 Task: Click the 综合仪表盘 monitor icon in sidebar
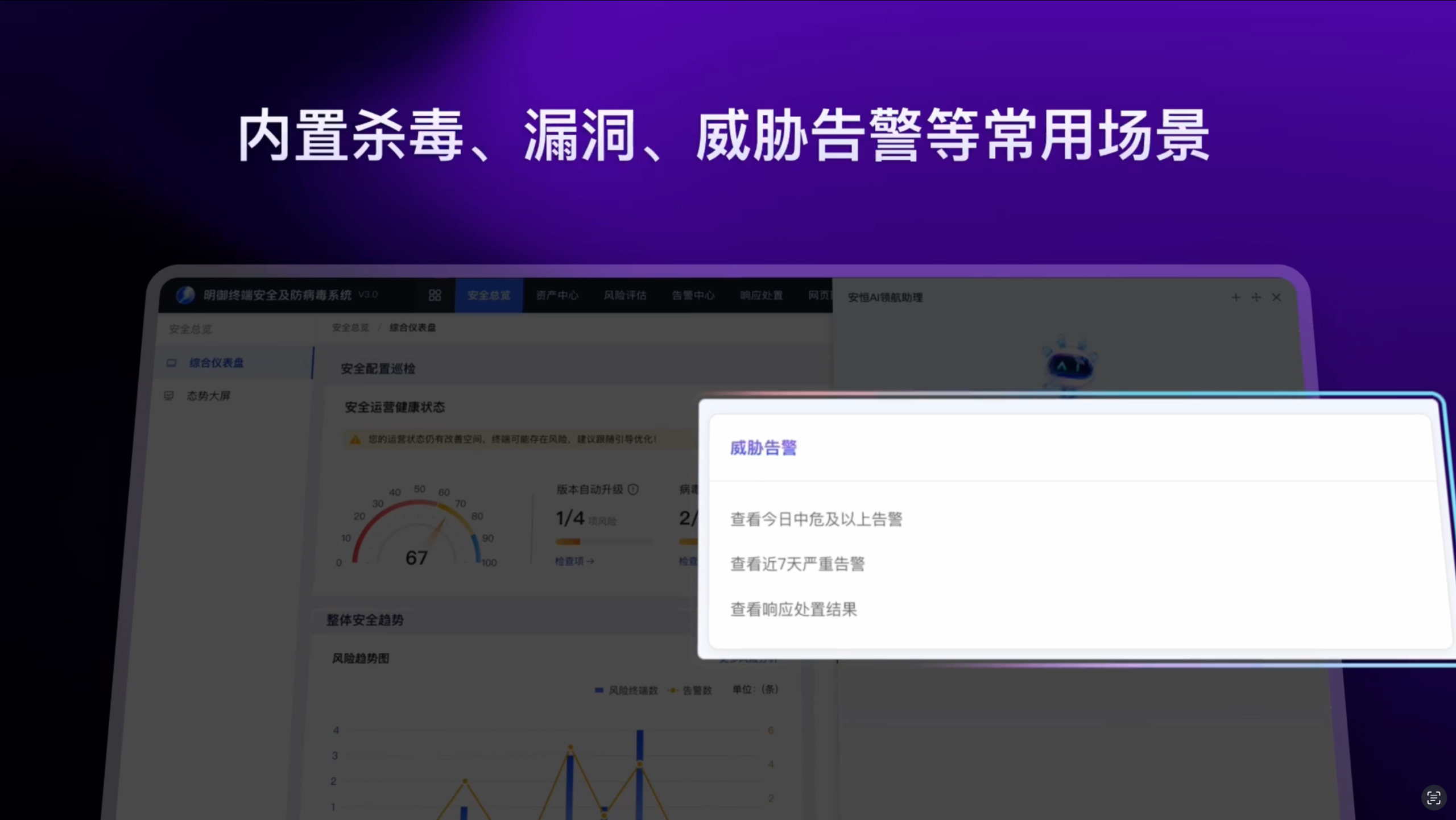pos(171,363)
